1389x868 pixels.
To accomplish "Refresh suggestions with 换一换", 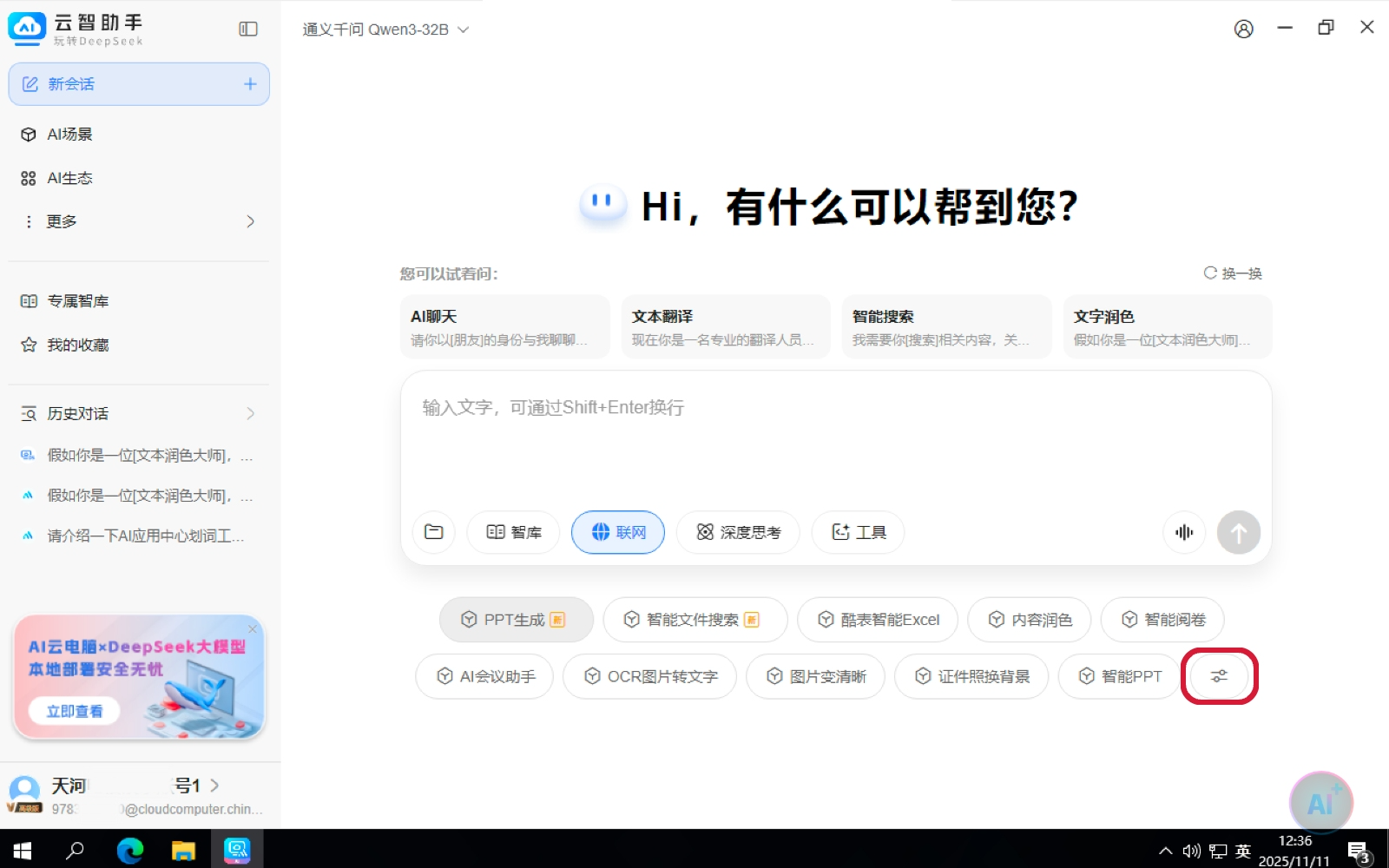I will [x=1233, y=273].
